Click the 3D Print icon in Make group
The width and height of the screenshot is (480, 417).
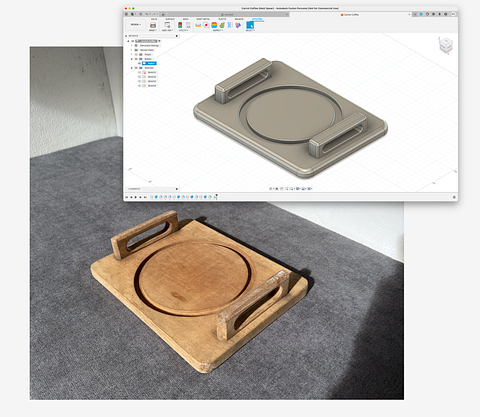click(x=153, y=25)
